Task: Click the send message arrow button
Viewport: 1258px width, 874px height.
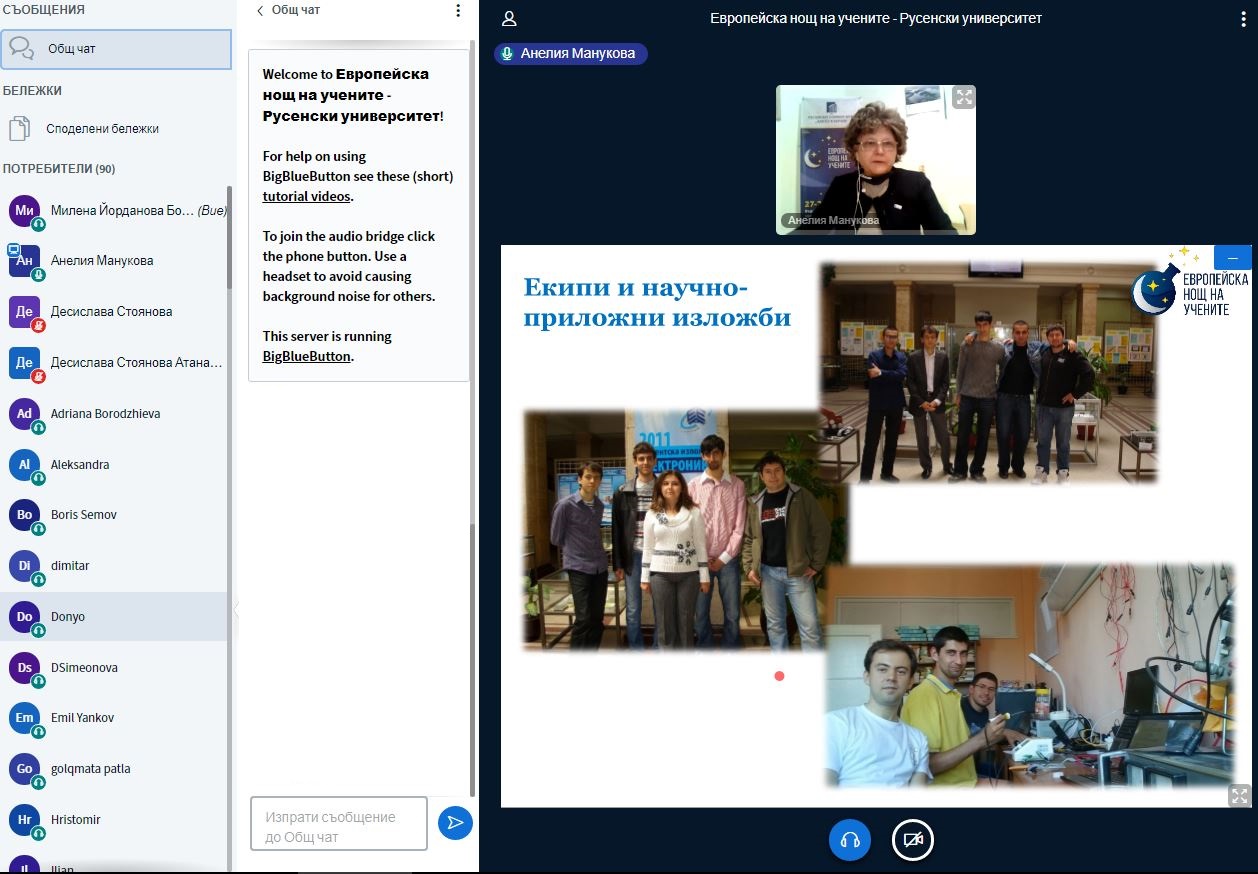Action: [x=455, y=823]
